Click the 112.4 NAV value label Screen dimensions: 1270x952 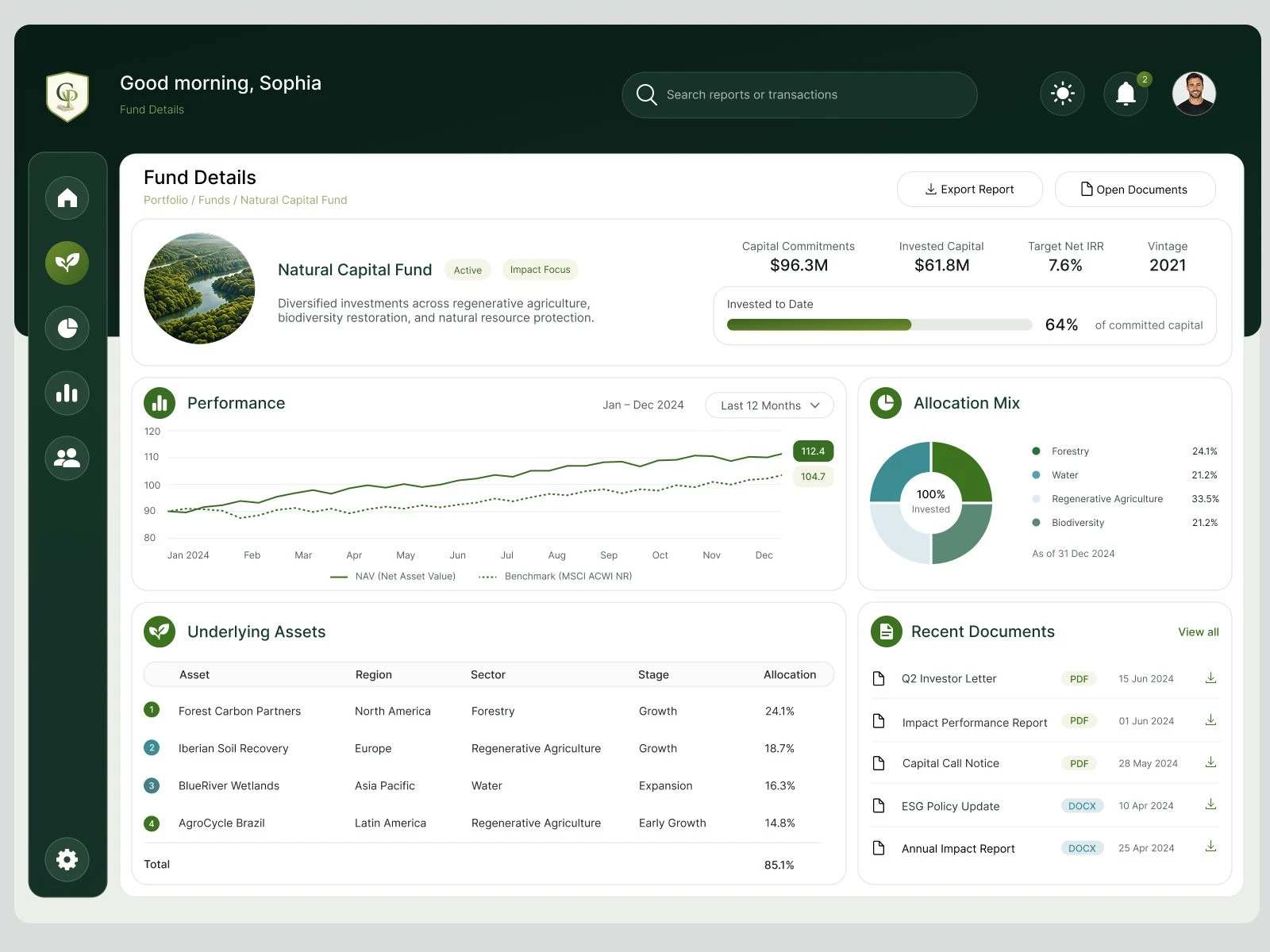[813, 451]
